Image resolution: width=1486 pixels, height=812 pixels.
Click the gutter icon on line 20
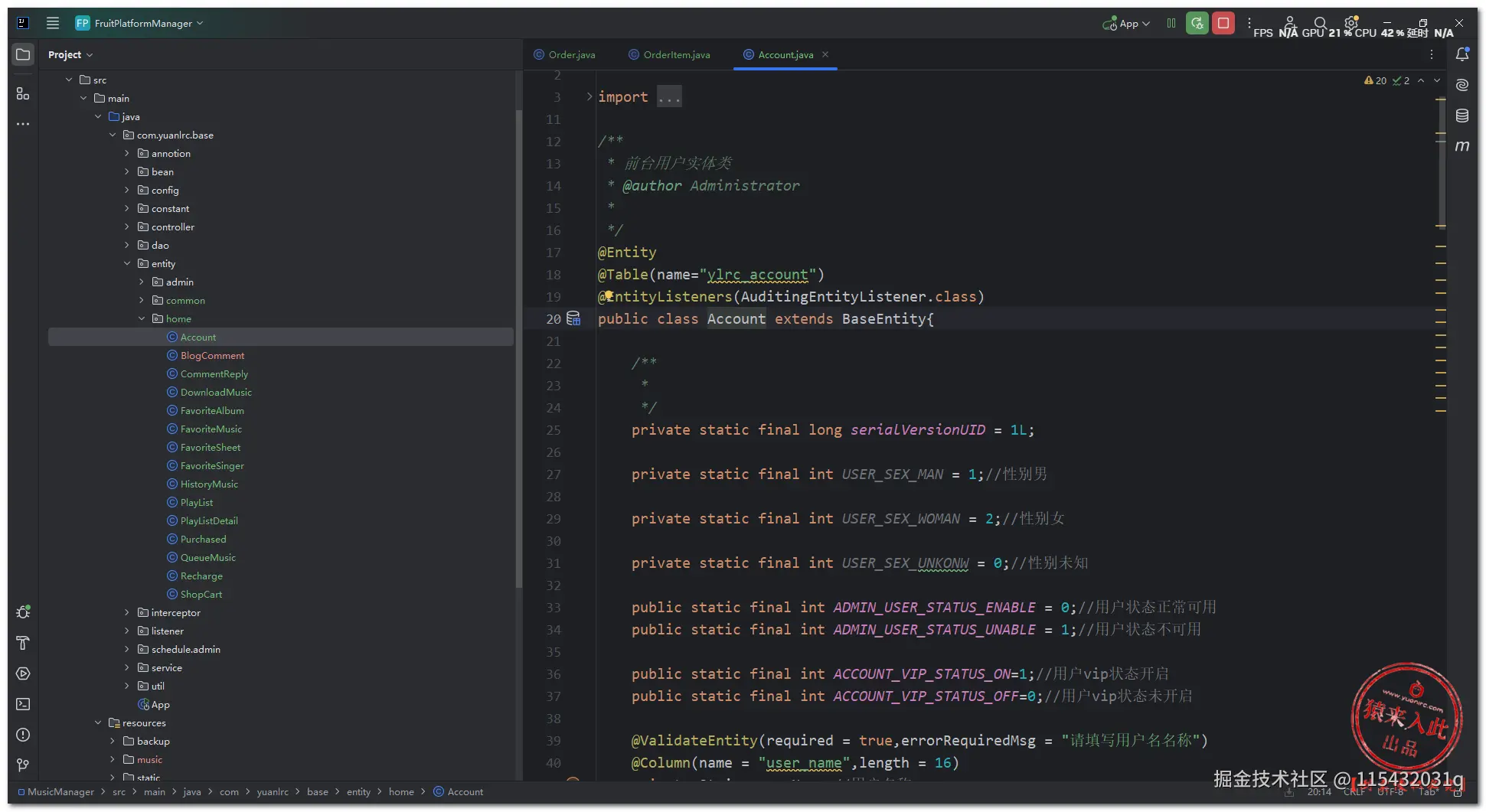click(573, 319)
